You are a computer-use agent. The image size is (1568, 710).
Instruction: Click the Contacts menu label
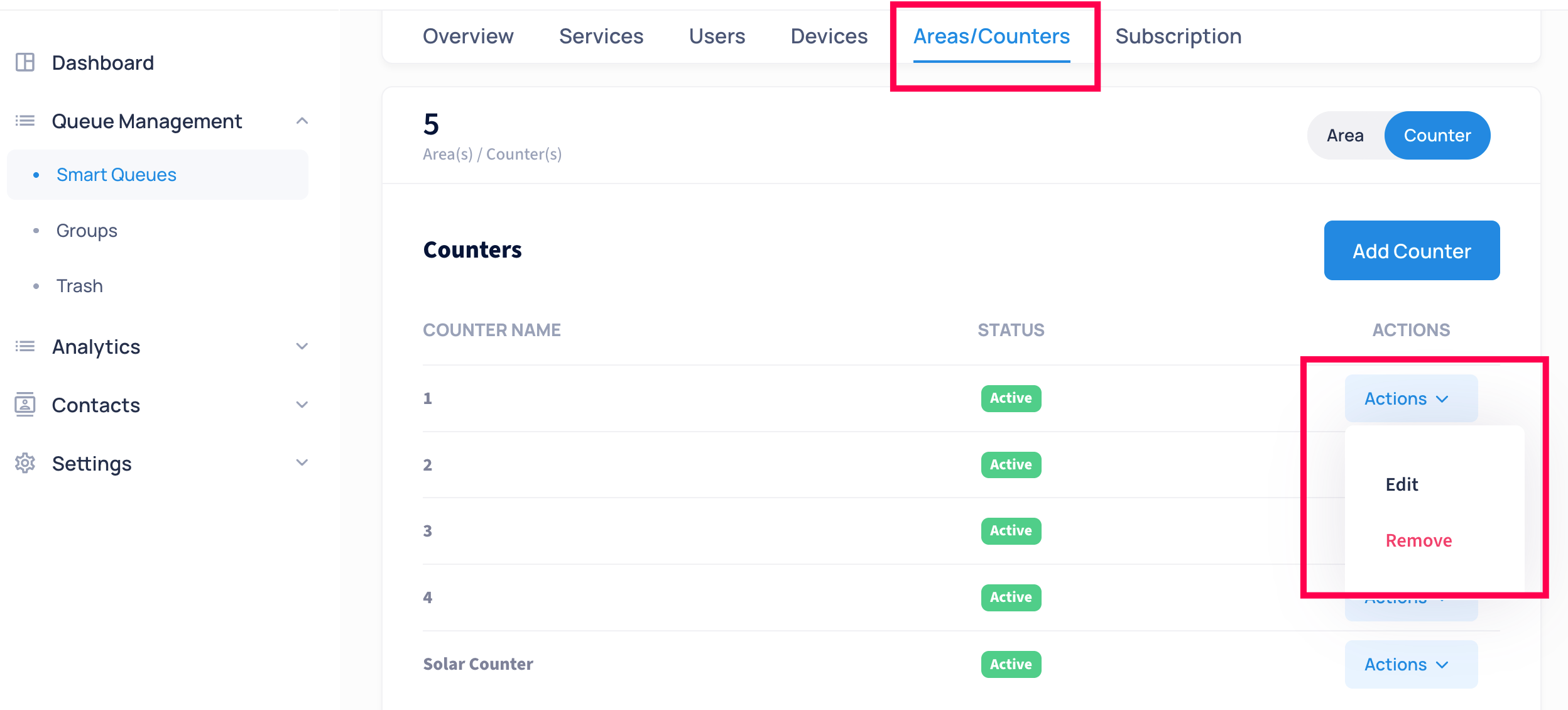tap(96, 405)
